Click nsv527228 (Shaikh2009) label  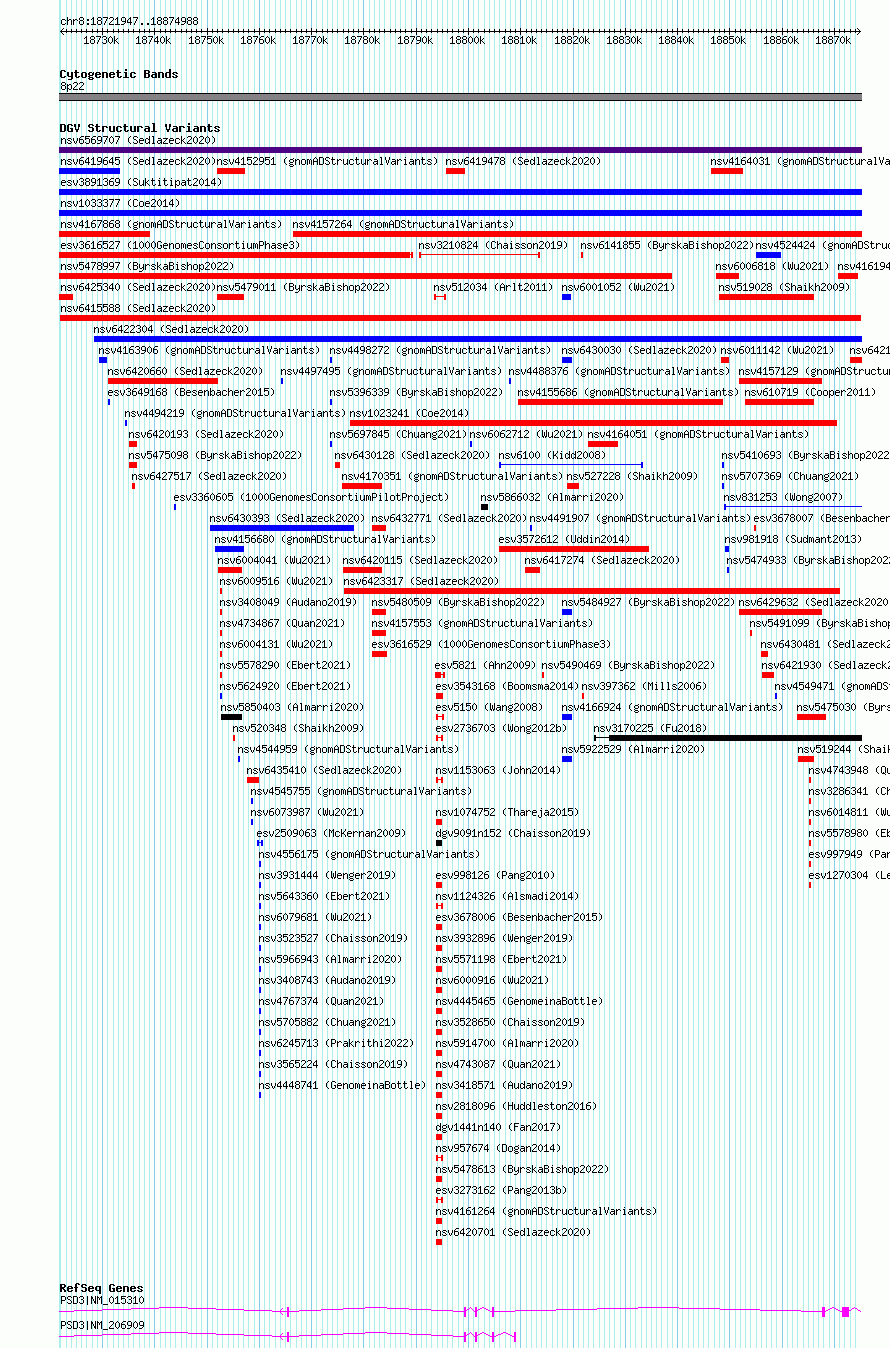pyautogui.click(x=633, y=476)
